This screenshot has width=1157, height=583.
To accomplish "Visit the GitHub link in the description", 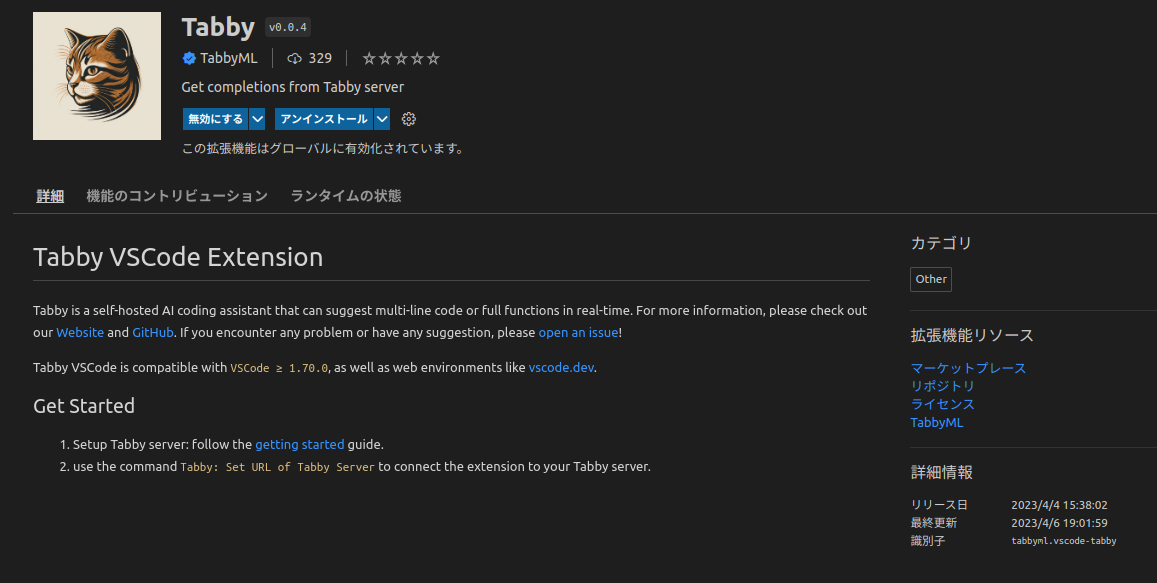I will pyautogui.click(x=152, y=332).
